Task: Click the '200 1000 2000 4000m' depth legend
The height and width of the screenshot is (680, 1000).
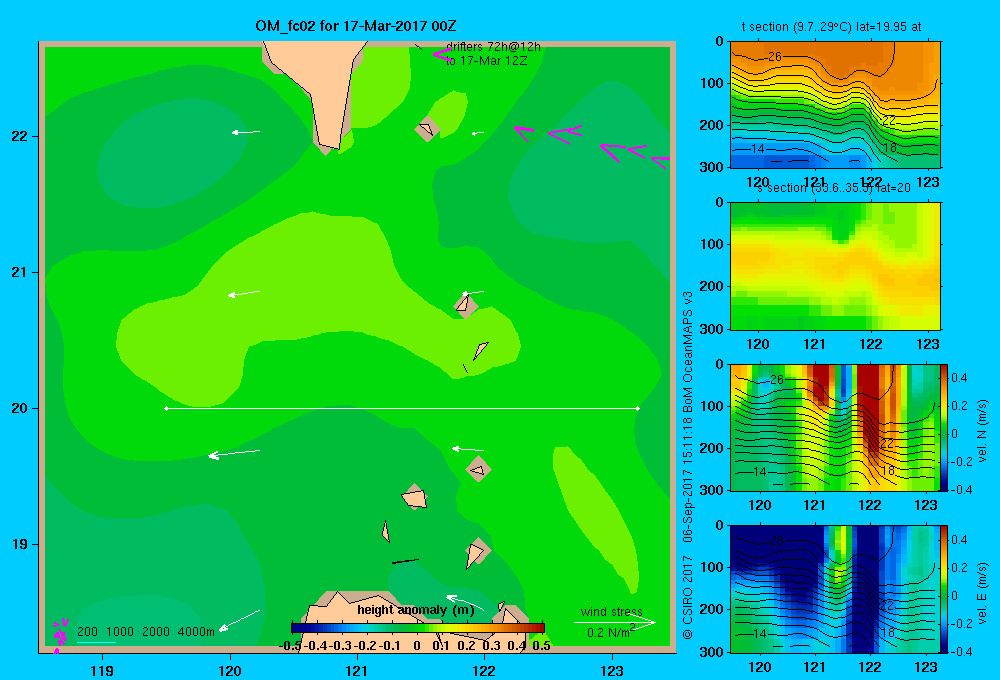Action: 145,632
